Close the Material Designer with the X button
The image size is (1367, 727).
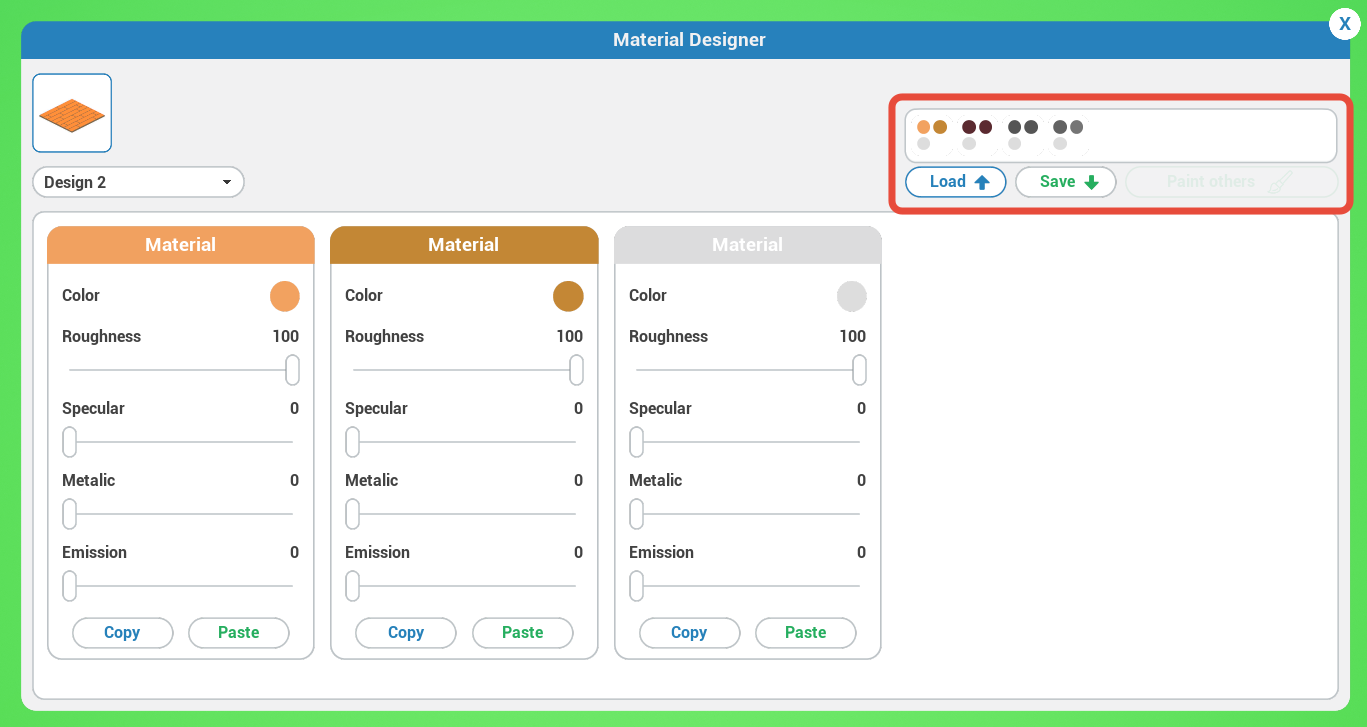coord(1344,24)
